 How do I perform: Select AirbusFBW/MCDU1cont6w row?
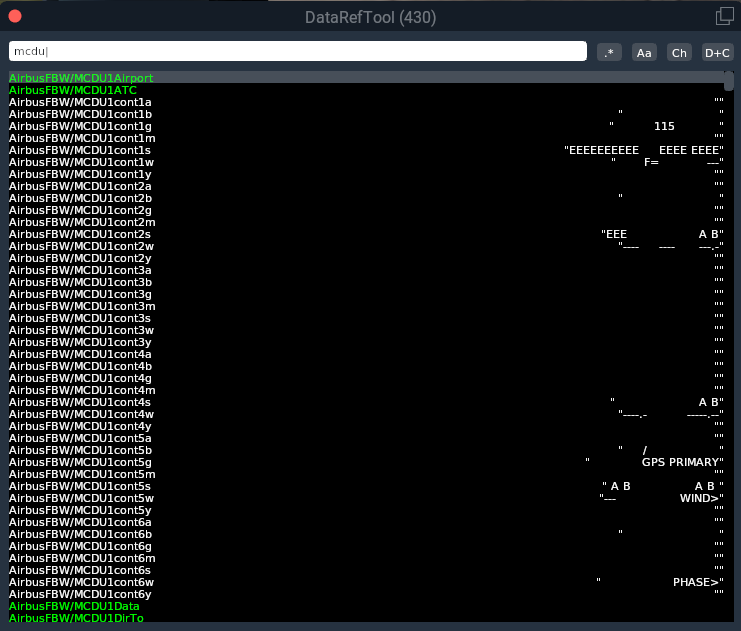pos(366,582)
